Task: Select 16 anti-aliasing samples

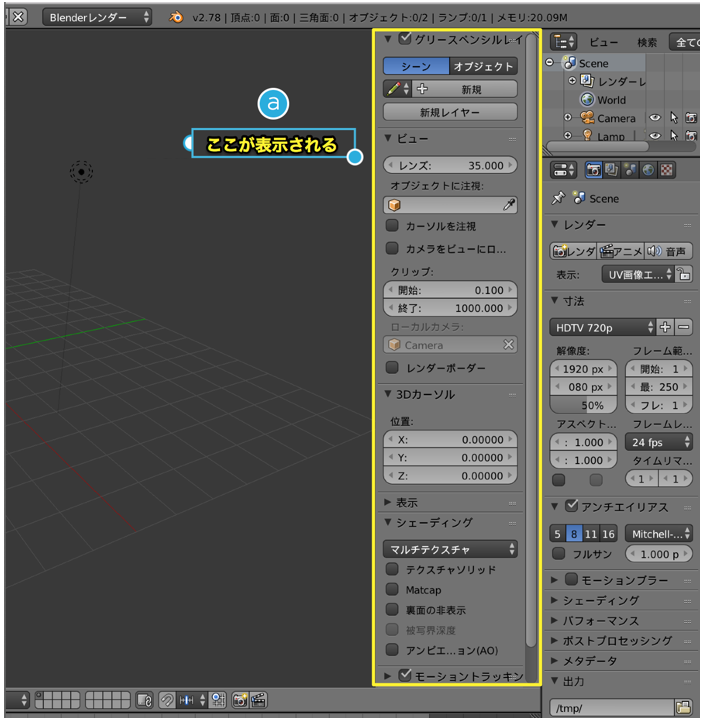Action: [x=608, y=534]
